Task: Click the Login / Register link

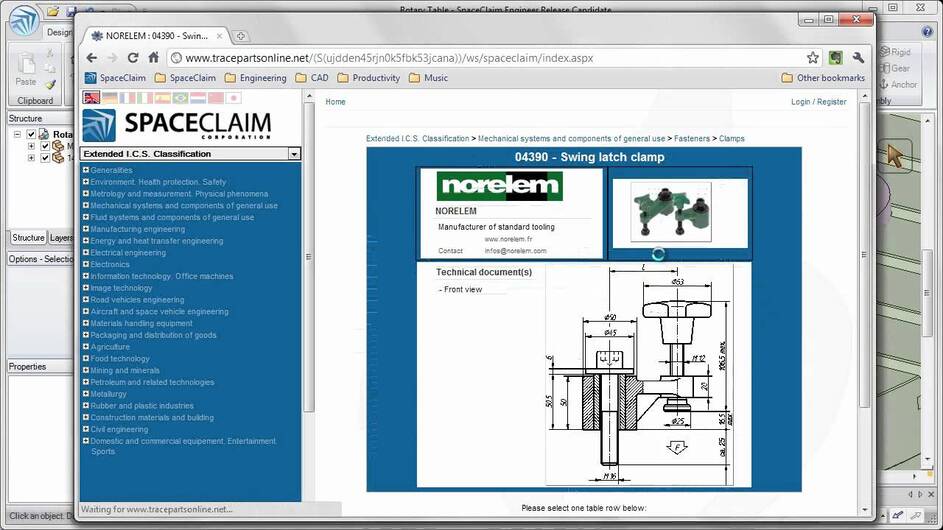Action: [819, 102]
